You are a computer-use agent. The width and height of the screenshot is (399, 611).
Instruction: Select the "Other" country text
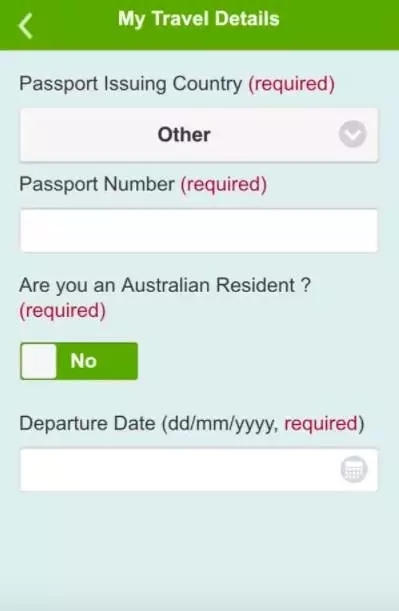(x=184, y=135)
